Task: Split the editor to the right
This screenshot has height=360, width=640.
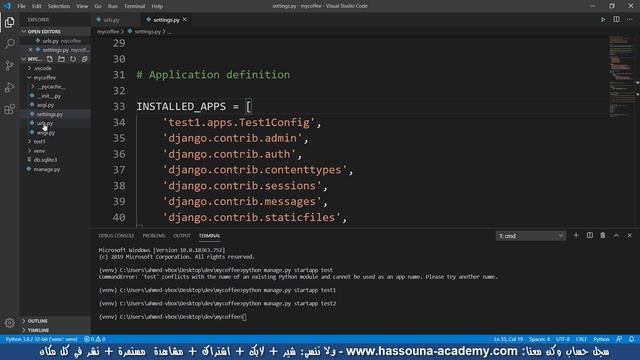Action: [x=616, y=20]
